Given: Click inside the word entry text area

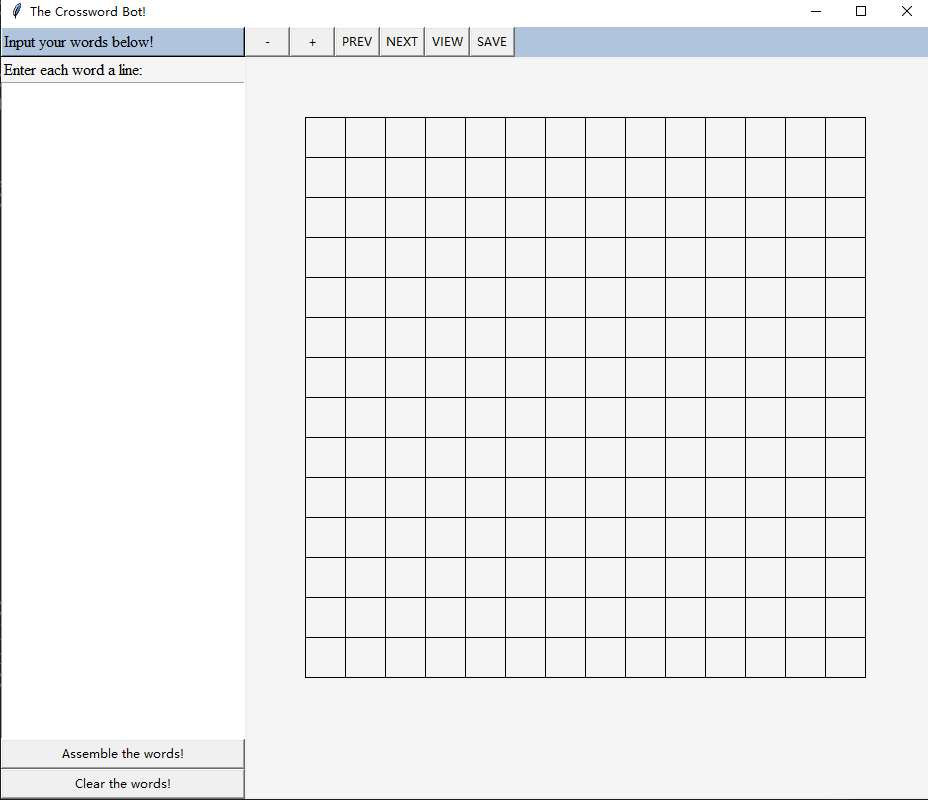Looking at the screenshot, I should coord(122,400).
